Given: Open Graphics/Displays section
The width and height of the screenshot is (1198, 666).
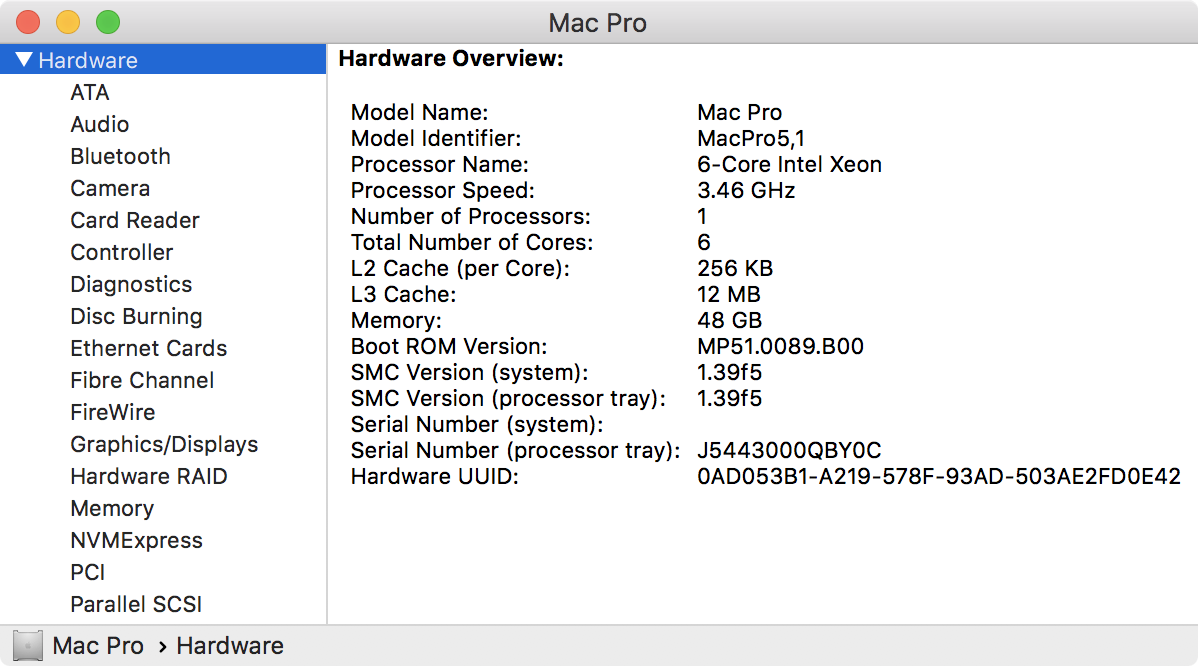Looking at the screenshot, I should 164,445.
